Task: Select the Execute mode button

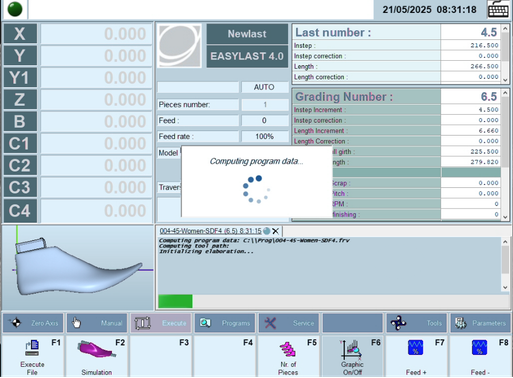Action: (x=161, y=323)
